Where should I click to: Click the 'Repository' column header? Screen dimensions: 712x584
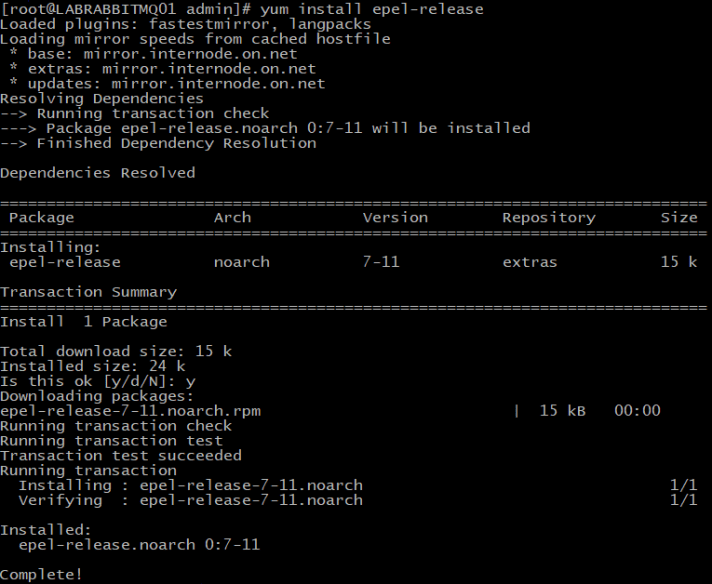548,217
